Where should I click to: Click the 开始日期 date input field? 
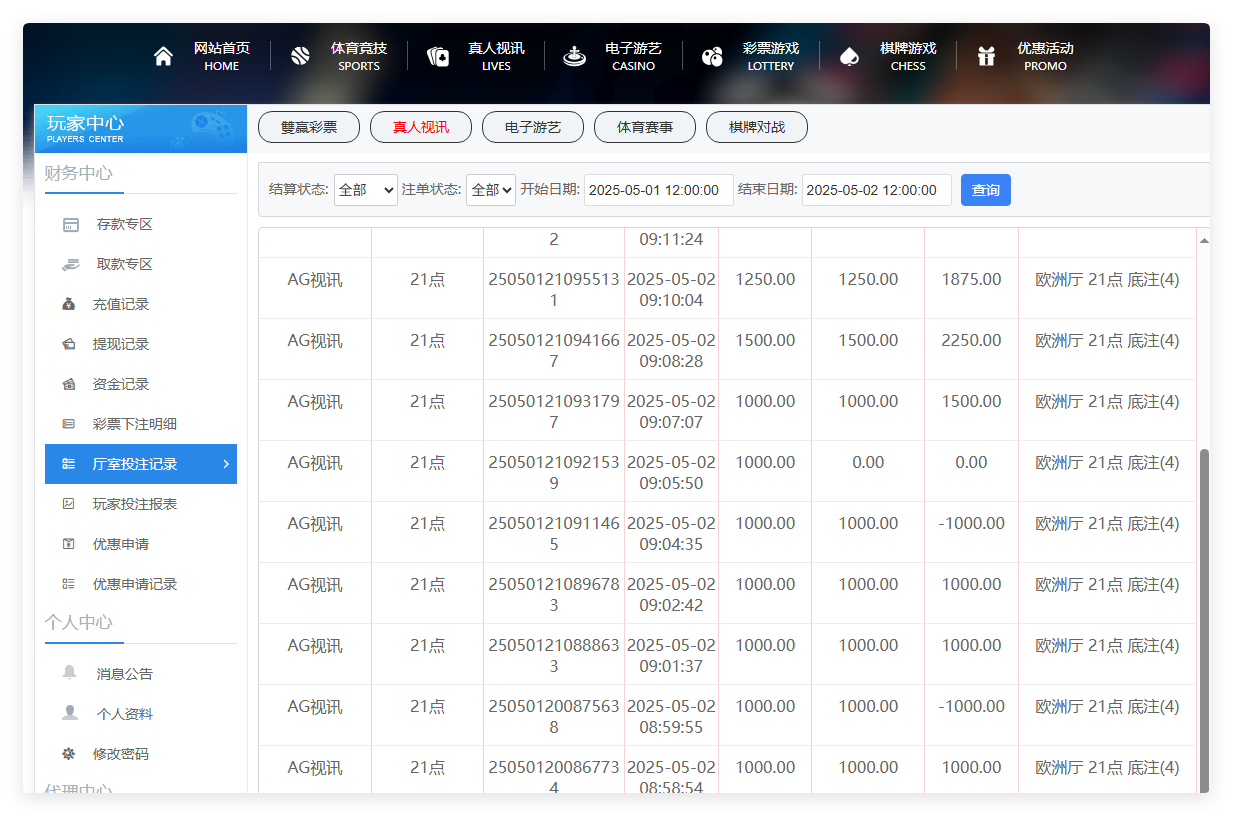[658, 190]
